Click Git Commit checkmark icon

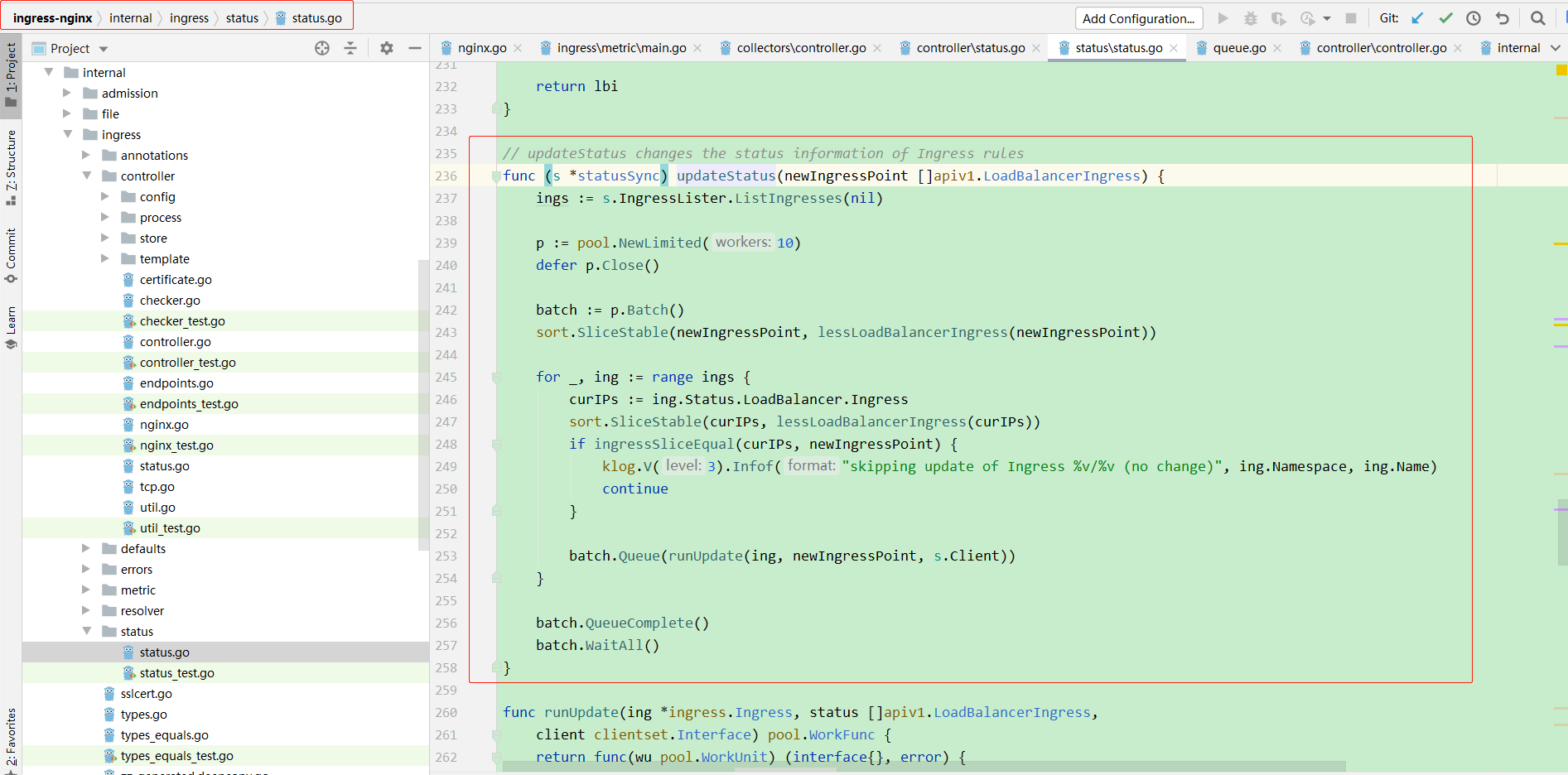[x=1446, y=18]
